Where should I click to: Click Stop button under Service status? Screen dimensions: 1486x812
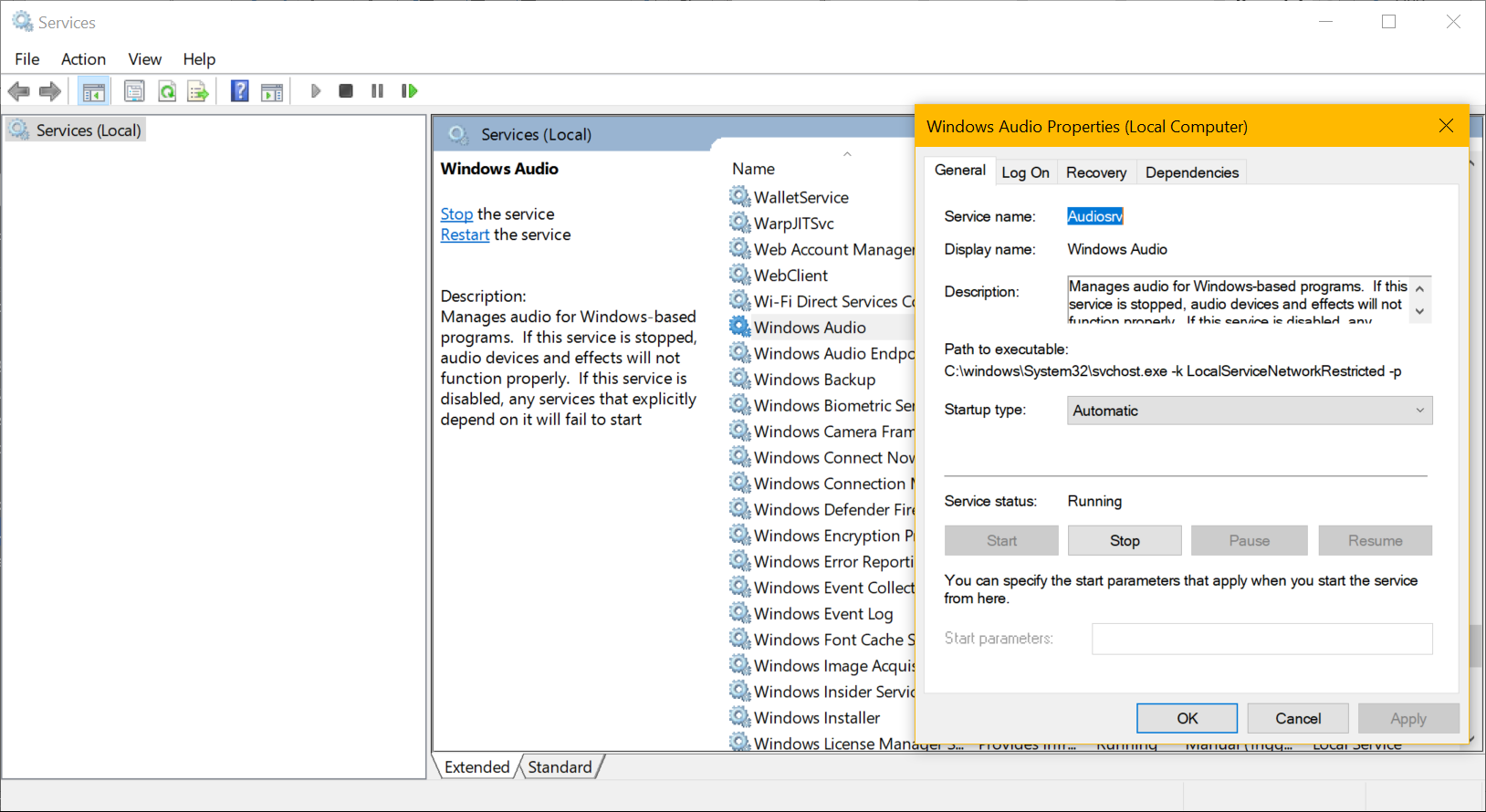[1125, 540]
